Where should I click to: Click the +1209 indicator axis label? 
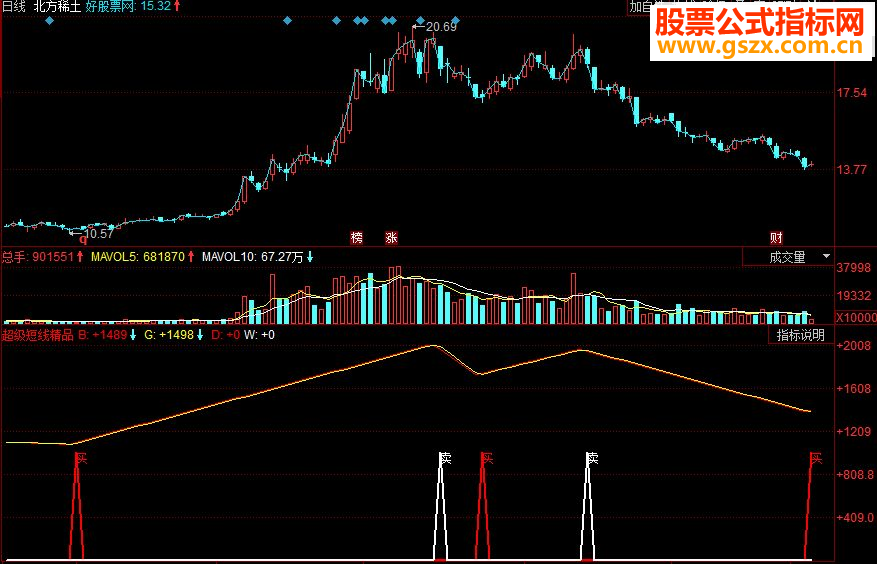click(x=854, y=431)
